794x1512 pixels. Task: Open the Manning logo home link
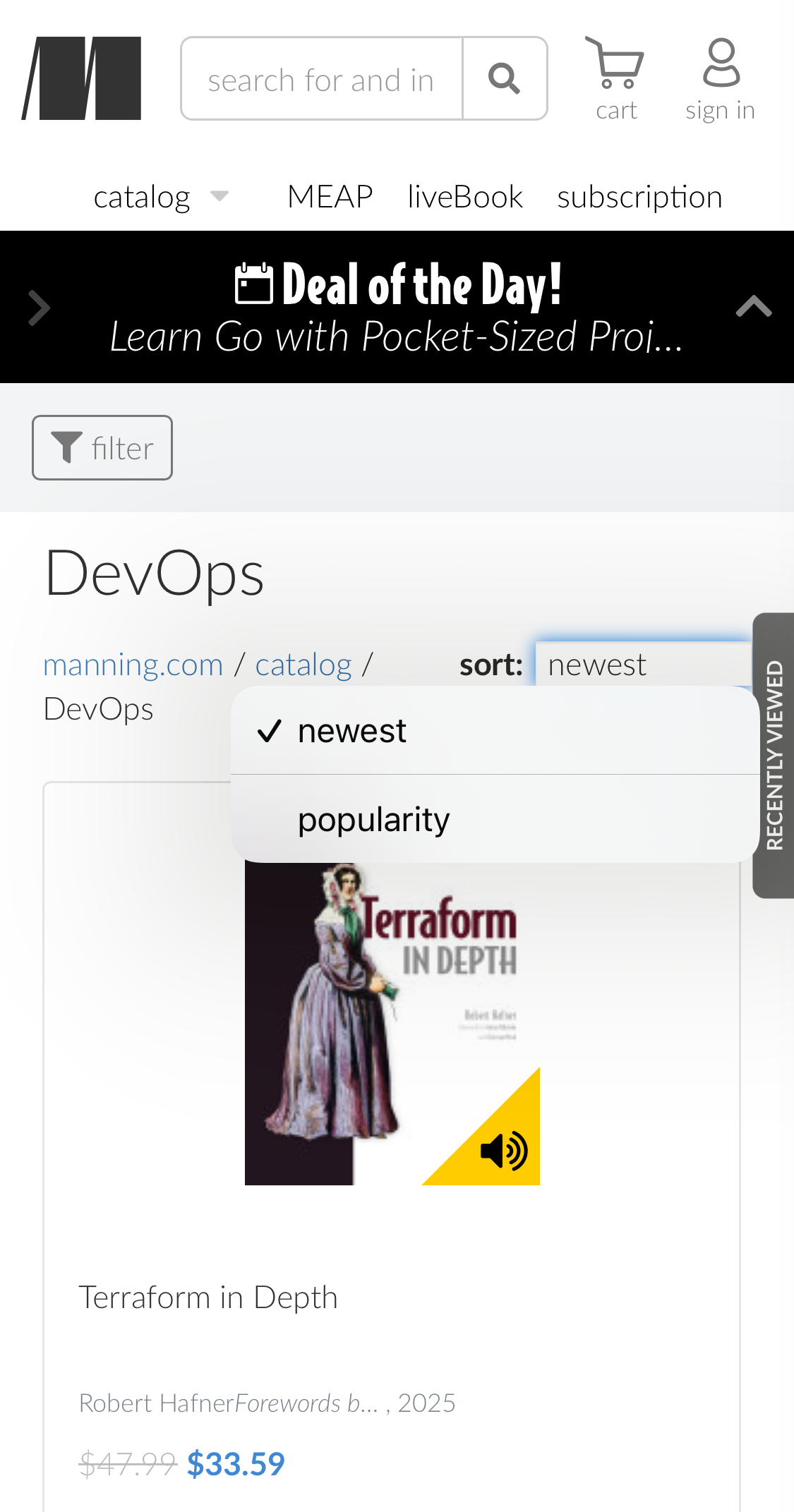[81, 78]
